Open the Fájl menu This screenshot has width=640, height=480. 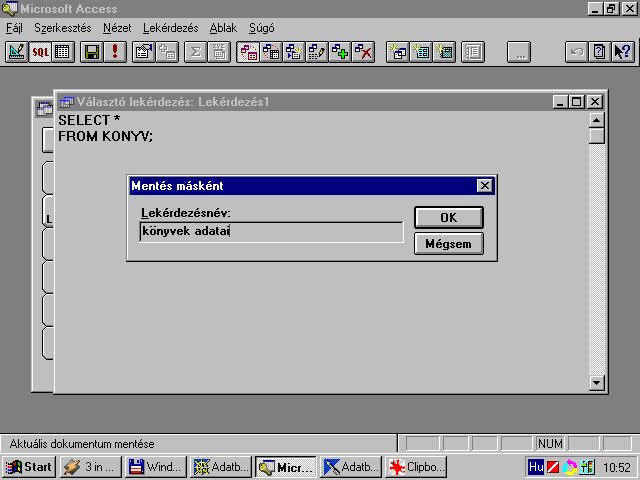(15, 28)
